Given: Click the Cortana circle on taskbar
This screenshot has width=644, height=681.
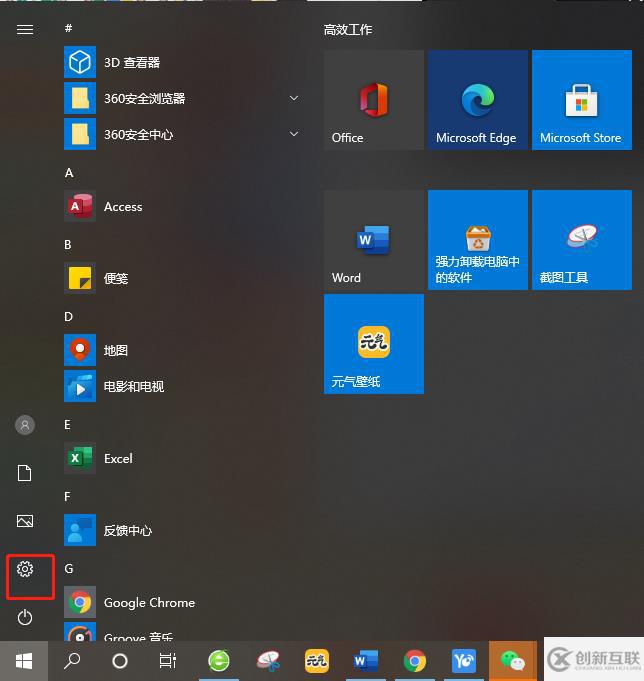Looking at the screenshot, I should (120, 661).
